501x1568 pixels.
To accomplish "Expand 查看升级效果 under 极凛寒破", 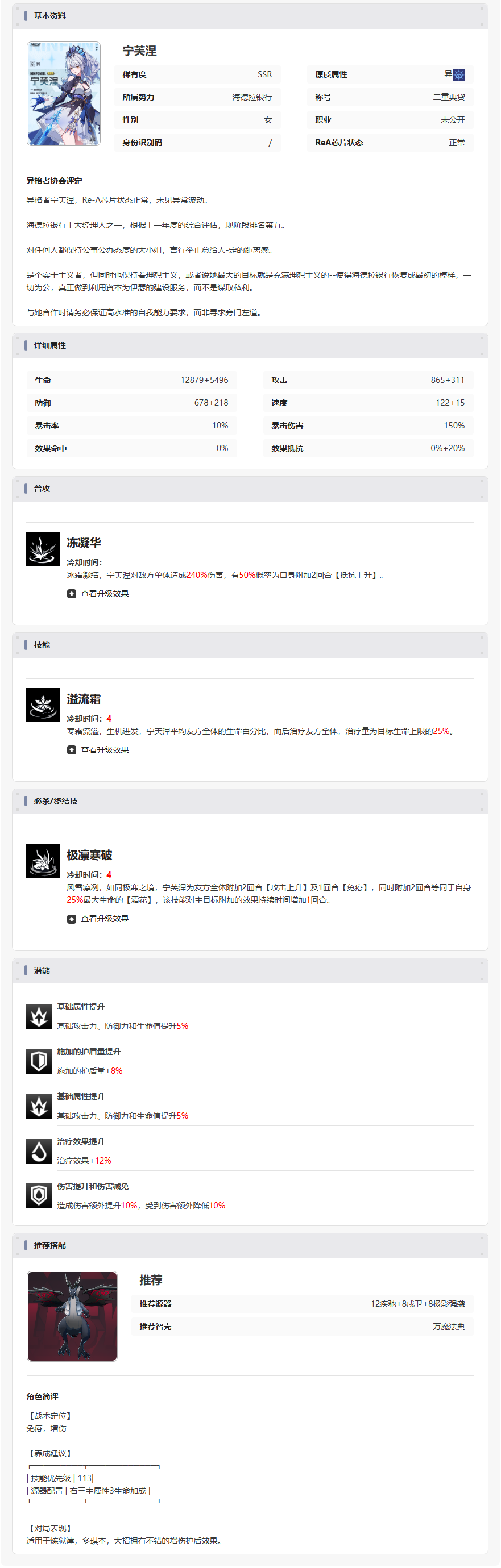I will pyautogui.click(x=98, y=919).
